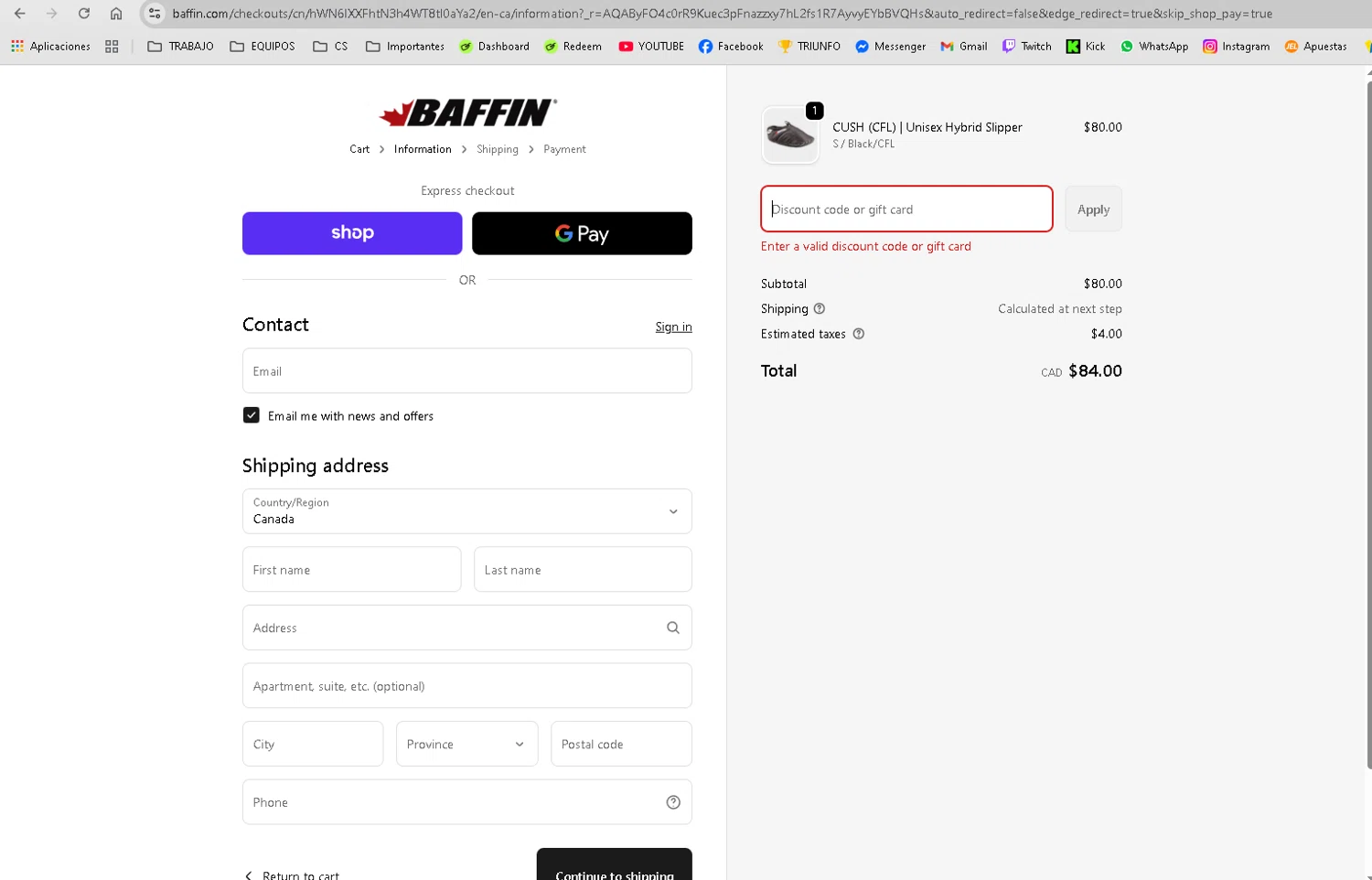
Task: Select the Information breadcrumb step
Action: [423, 149]
